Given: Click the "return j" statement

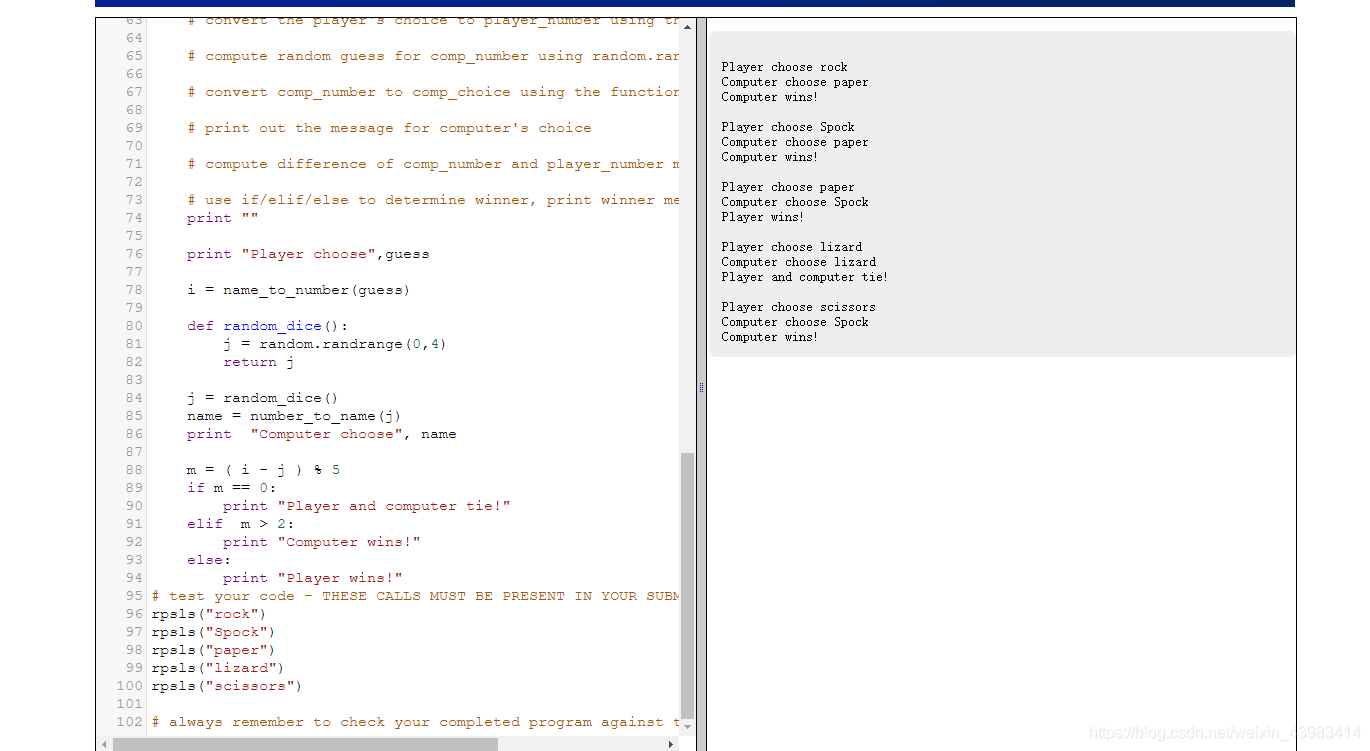Looking at the screenshot, I should [x=258, y=362].
